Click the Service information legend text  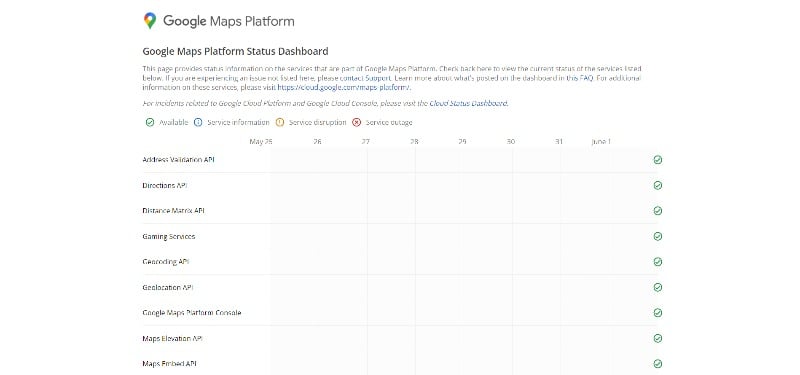pyautogui.click(x=238, y=122)
